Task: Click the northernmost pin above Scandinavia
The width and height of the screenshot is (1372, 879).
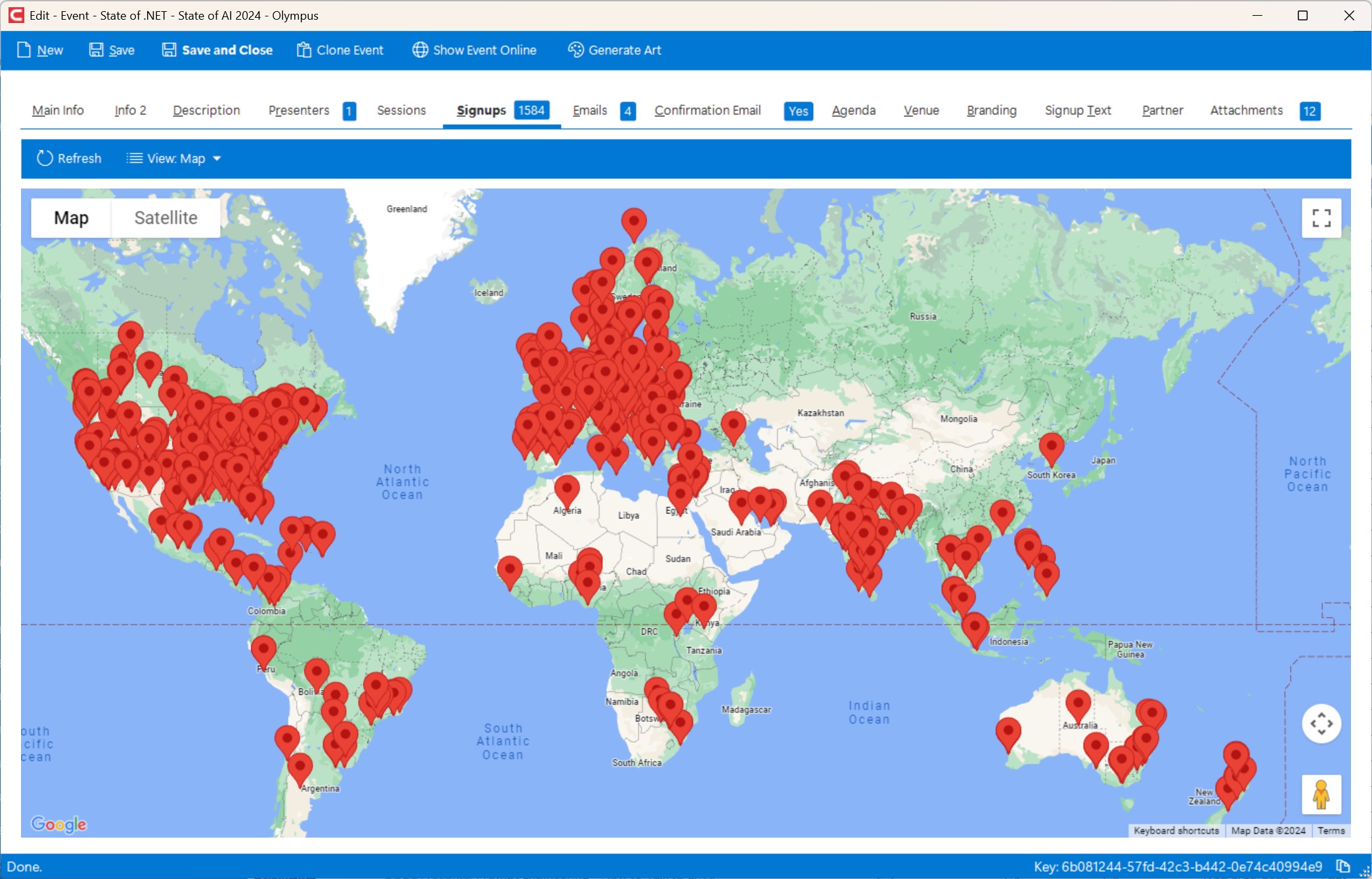Action: click(634, 225)
